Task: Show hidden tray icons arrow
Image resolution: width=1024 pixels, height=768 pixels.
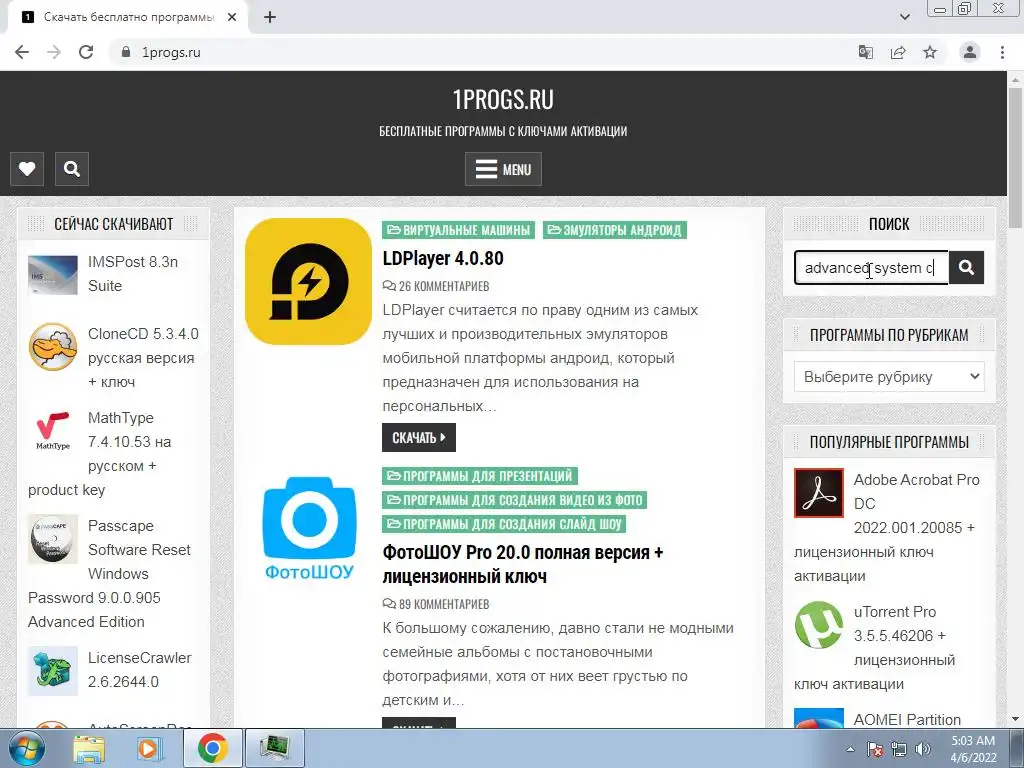Action: [850, 750]
